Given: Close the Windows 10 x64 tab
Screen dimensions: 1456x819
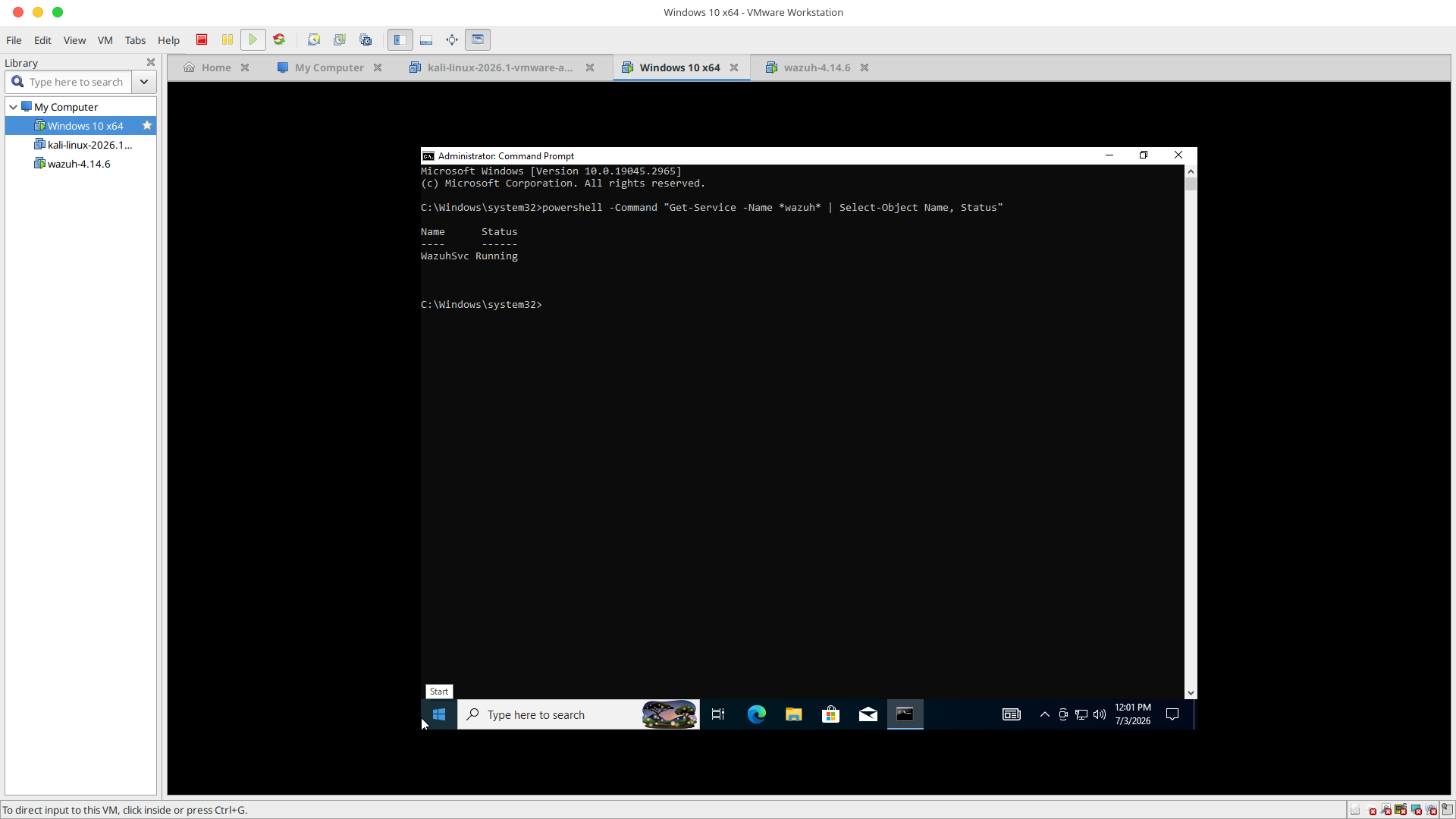Looking at the screenshot, I should (x=734, y=67).
